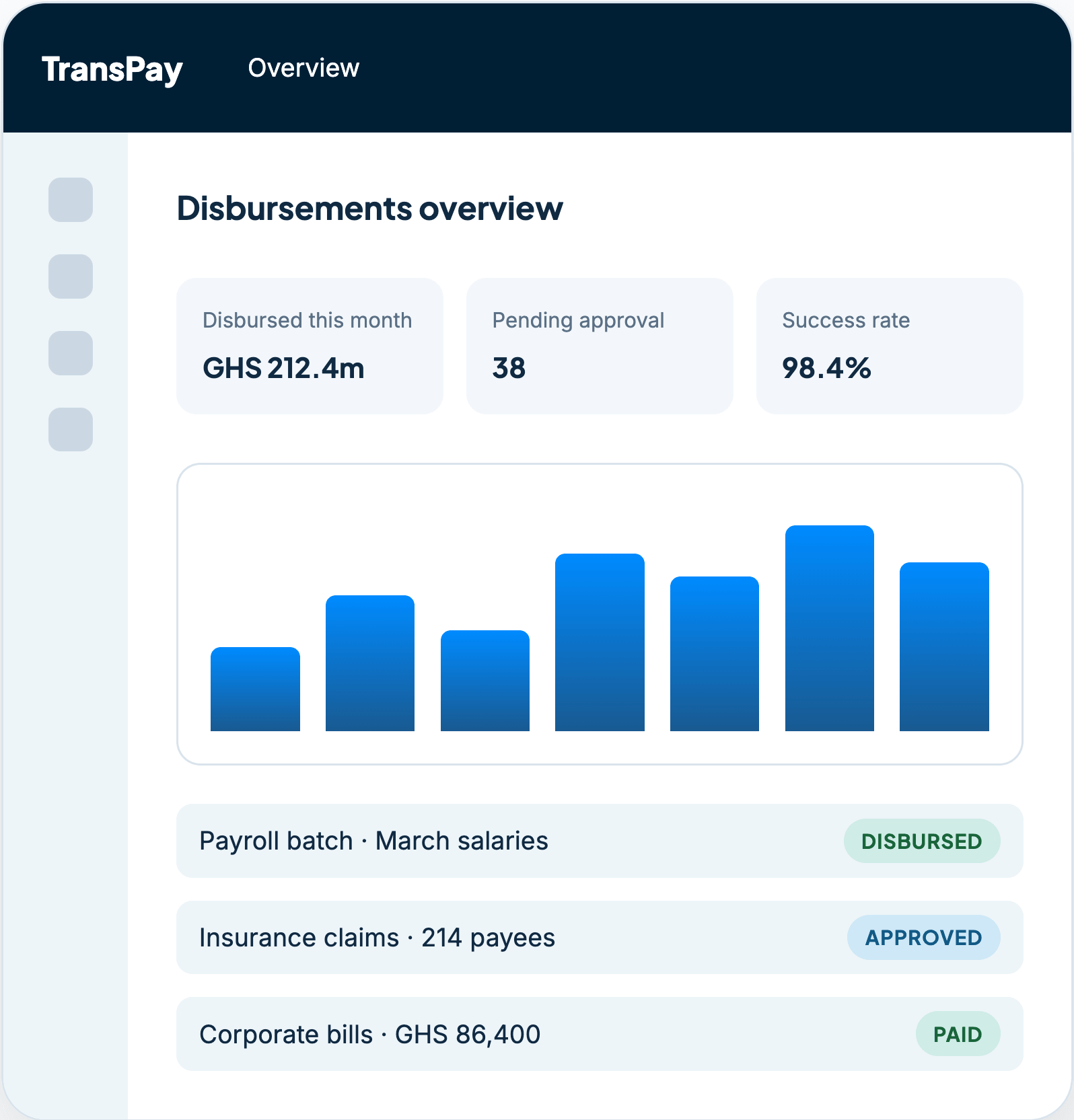The width and height of the screenshot is (1074, 1120).
Task: Click the fourth bar in chart
Action: [600, 642]
